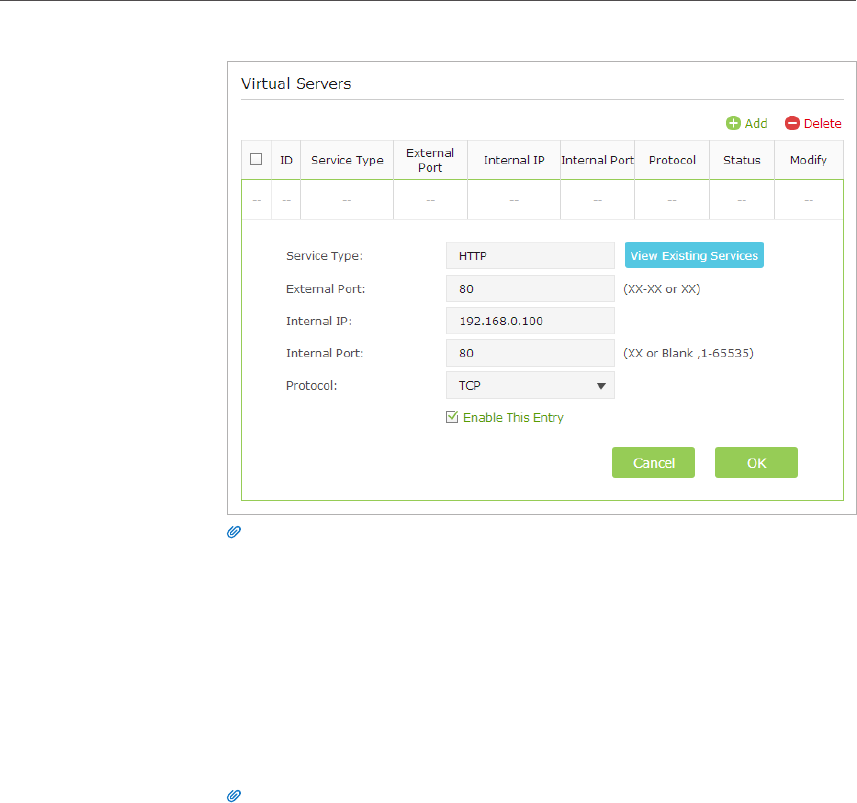Click the Protocol column header in the table
Image resolution: width=857 pixels, height=803 pixels.
672,160
